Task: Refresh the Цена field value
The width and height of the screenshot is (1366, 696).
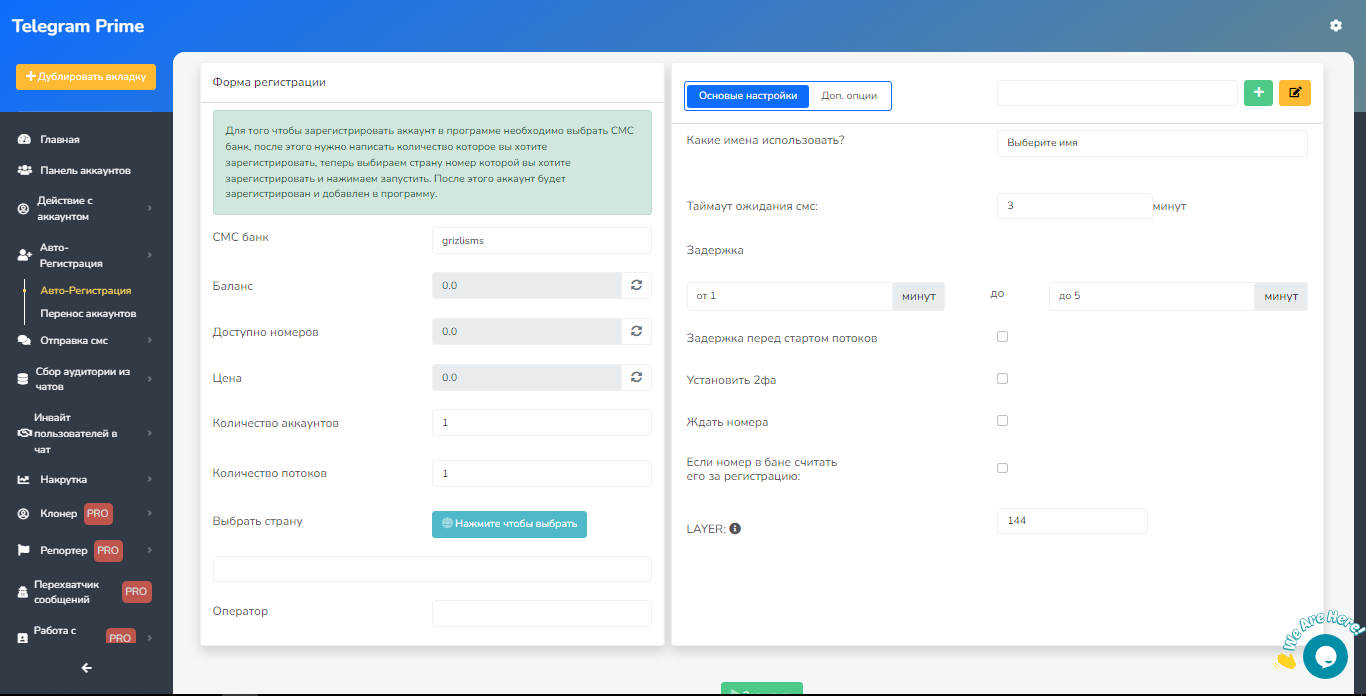Action: 636,377
